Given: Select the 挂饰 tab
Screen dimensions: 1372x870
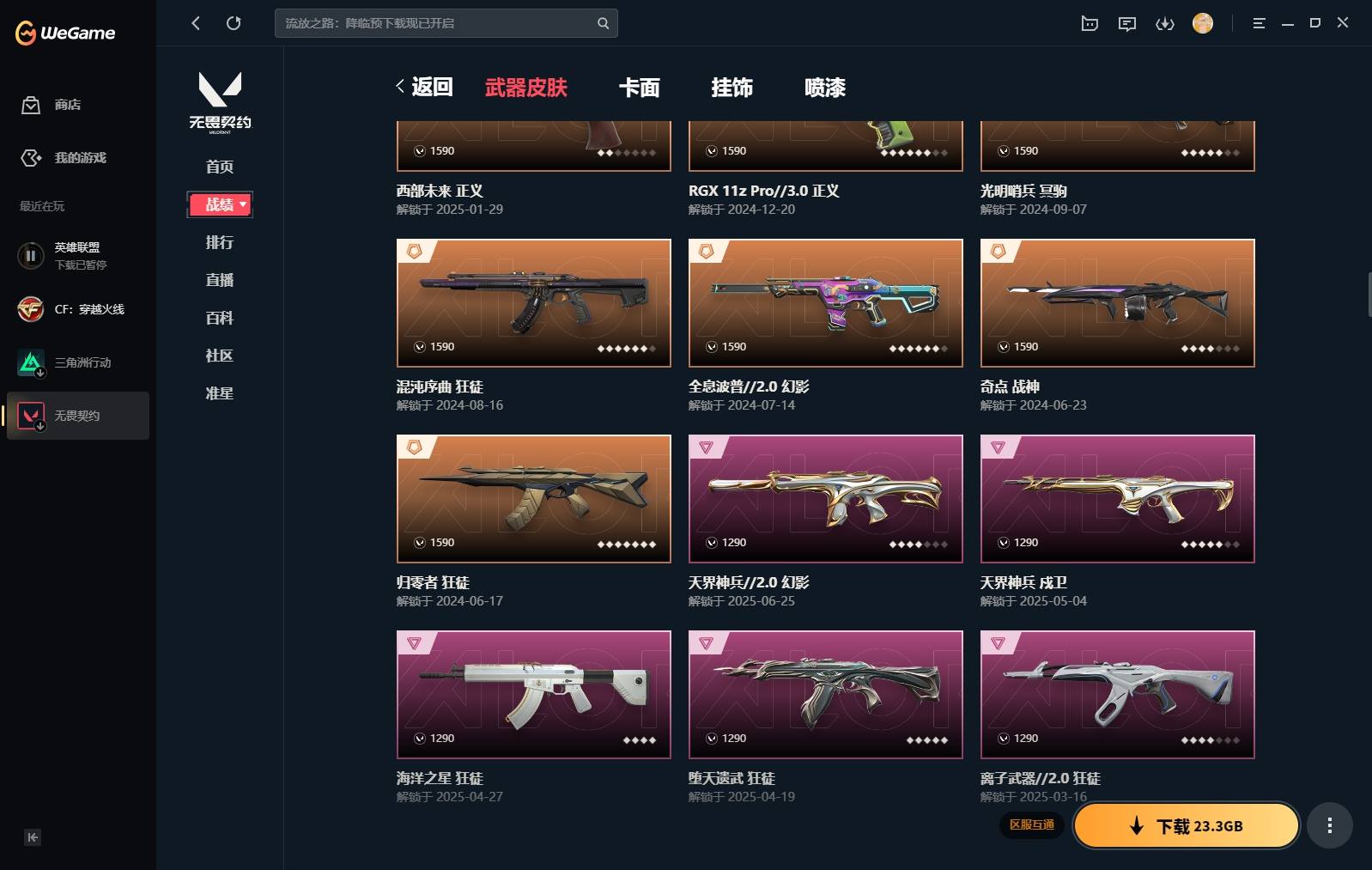Looking at the screenshot, I should [732, 88].
